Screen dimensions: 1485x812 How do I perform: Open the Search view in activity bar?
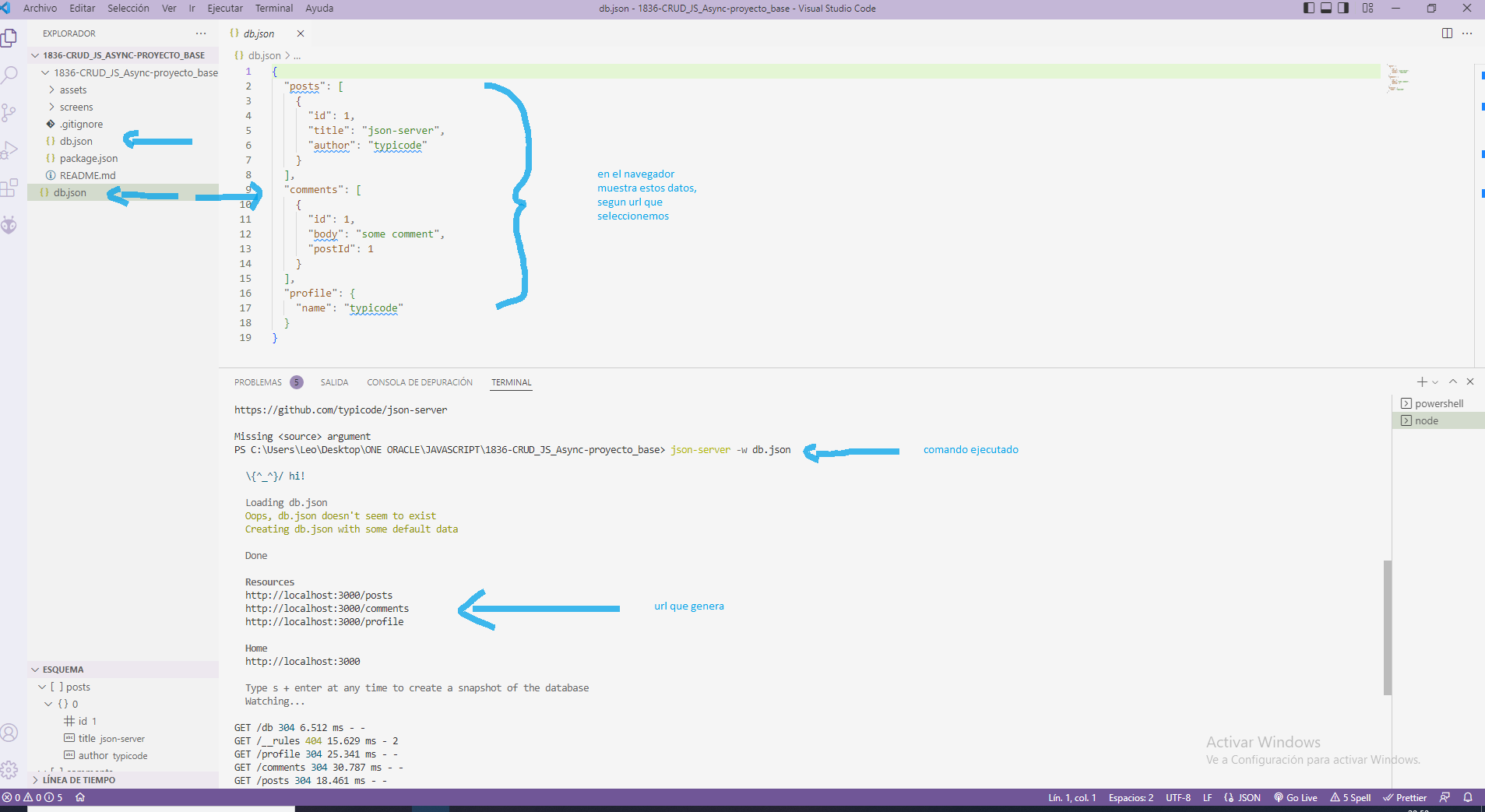coord(9,76)
